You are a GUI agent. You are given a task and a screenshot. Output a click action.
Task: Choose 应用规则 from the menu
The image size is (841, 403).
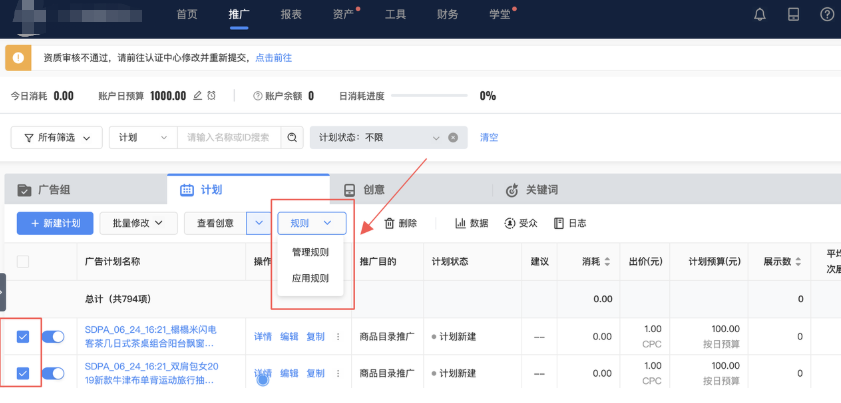point(310,279)
